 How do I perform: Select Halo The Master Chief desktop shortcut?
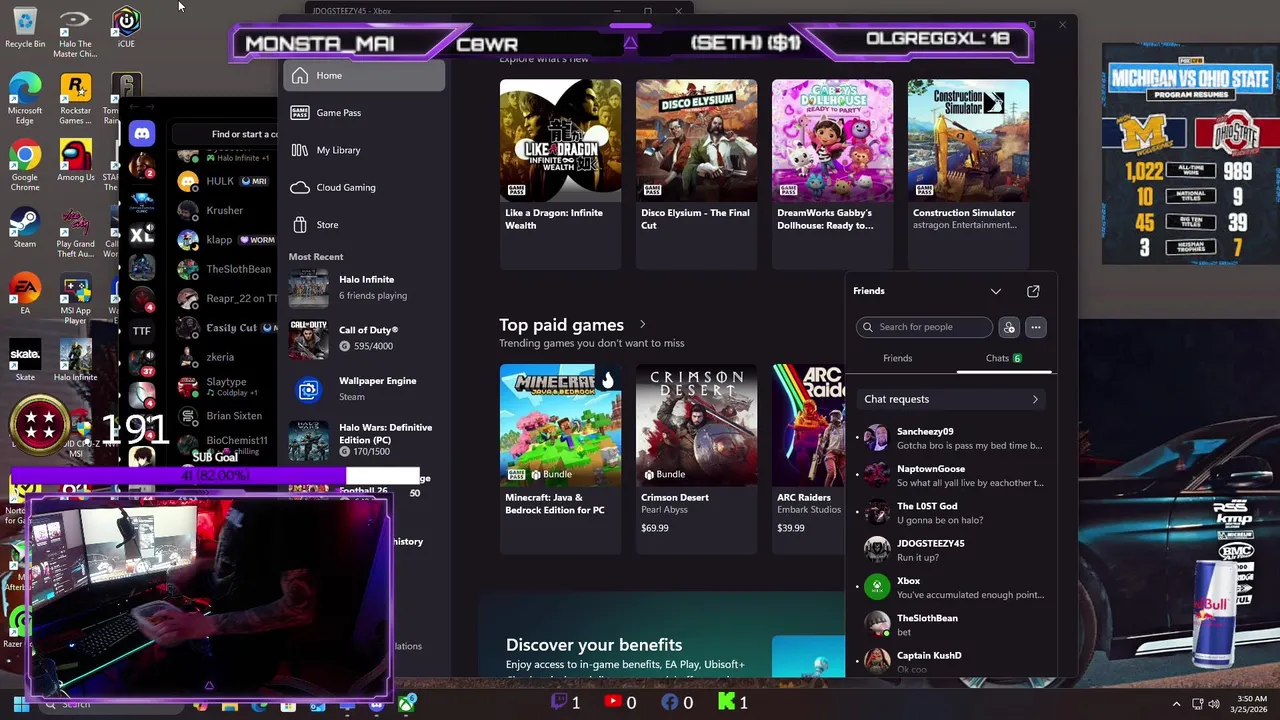point(75,34)
